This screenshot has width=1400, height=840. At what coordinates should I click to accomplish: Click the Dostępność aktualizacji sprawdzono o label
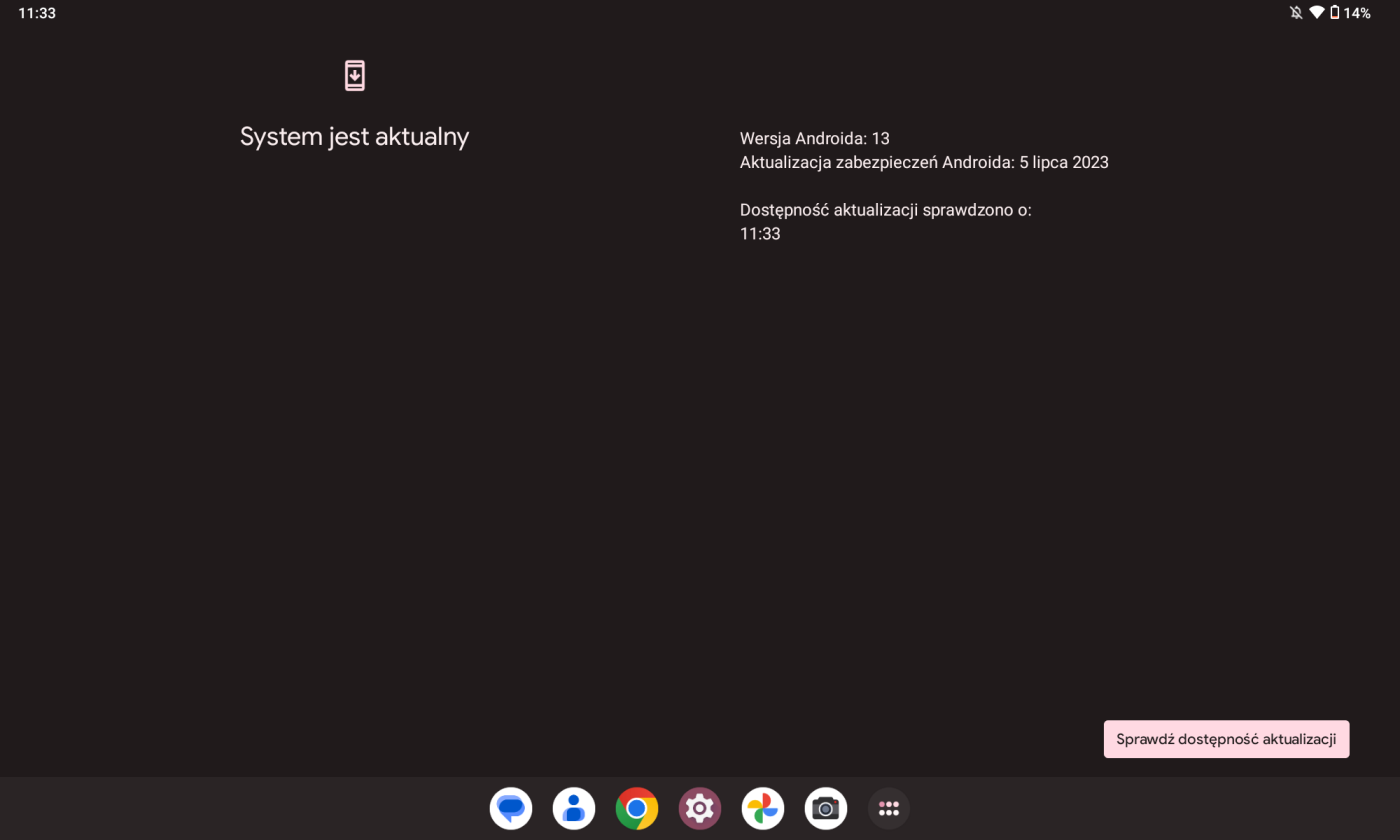(885, 210)
